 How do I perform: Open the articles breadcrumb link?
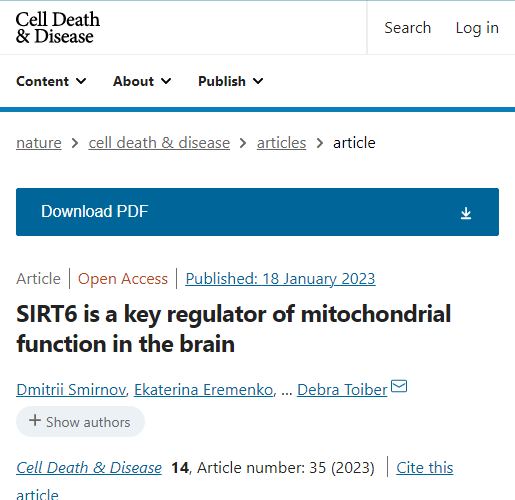click(x=281, y=143)
